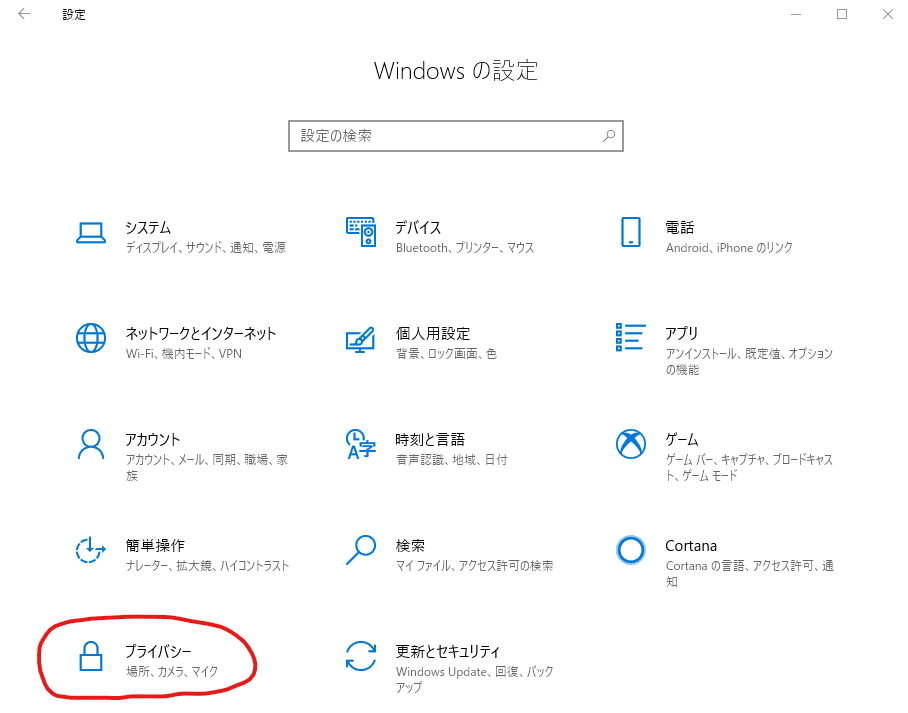Click the circled プライバシー (Privacy) lock icon
908x713 pixels.
click(x=91, y=656)
